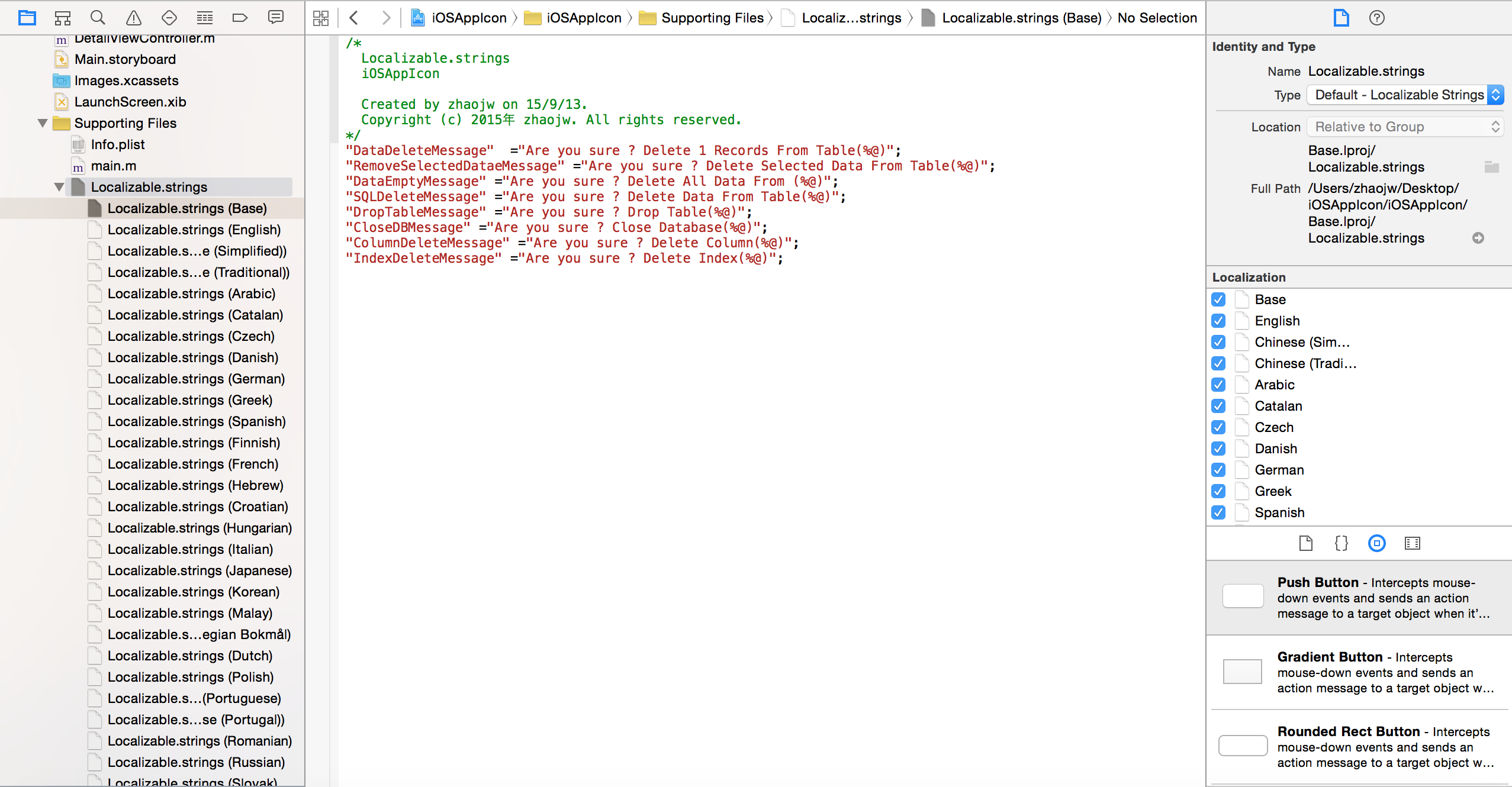Collapse the Supporting Files folder triangle
The width and height of the screenshot is (1512, 787).
click(x=43, y=123)
